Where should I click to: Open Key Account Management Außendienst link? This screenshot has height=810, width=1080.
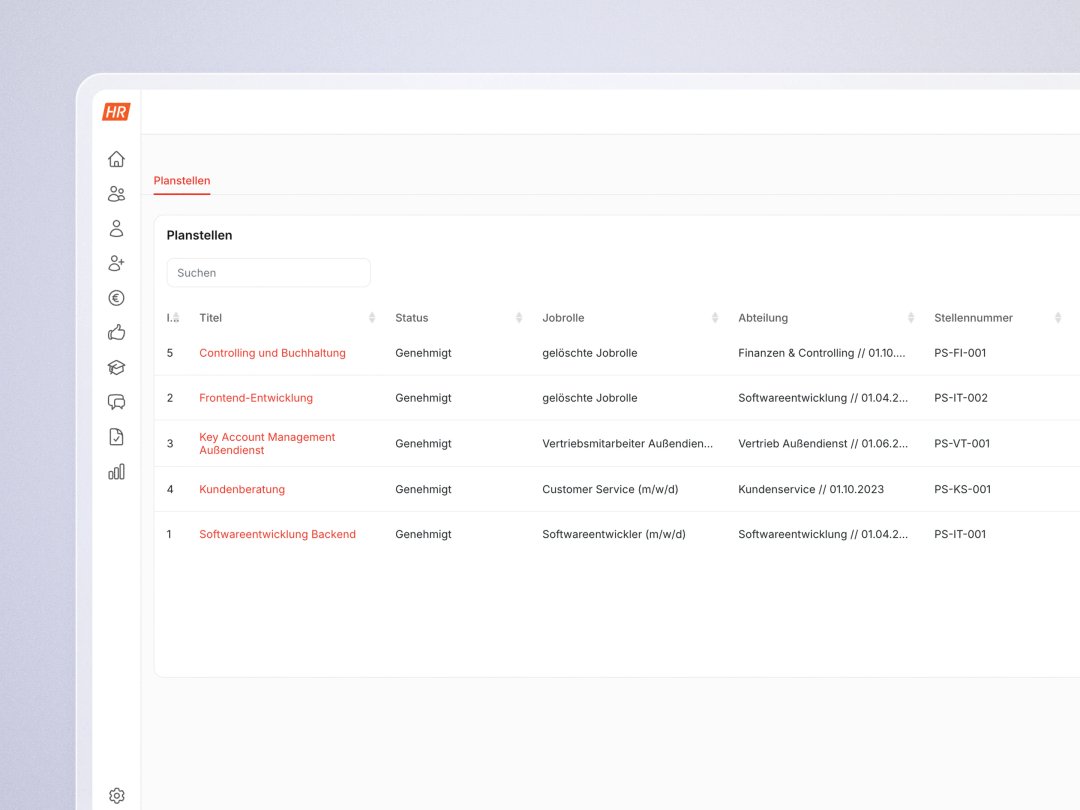[267, 444]
